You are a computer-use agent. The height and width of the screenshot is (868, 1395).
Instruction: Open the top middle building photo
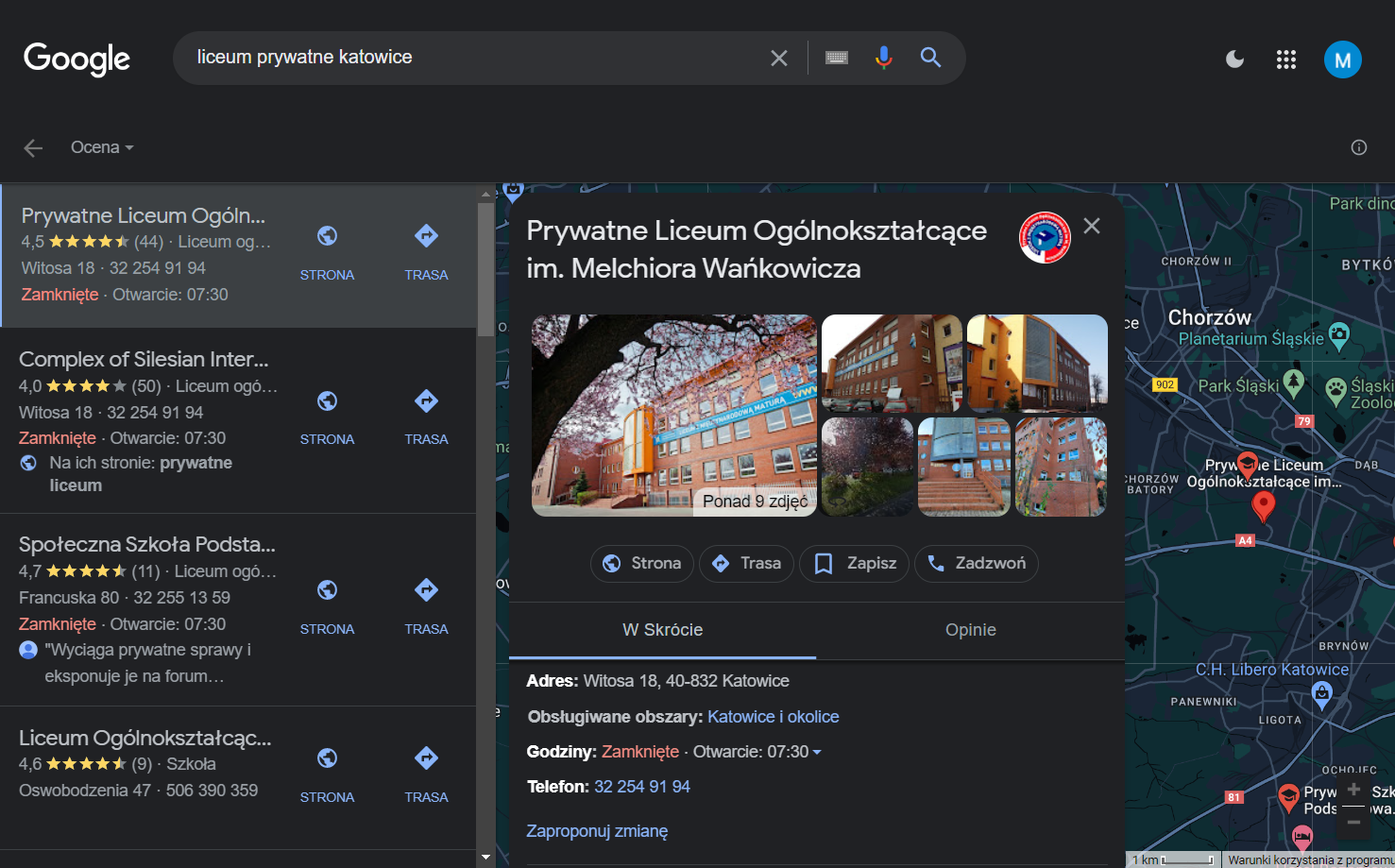point(892,363)
